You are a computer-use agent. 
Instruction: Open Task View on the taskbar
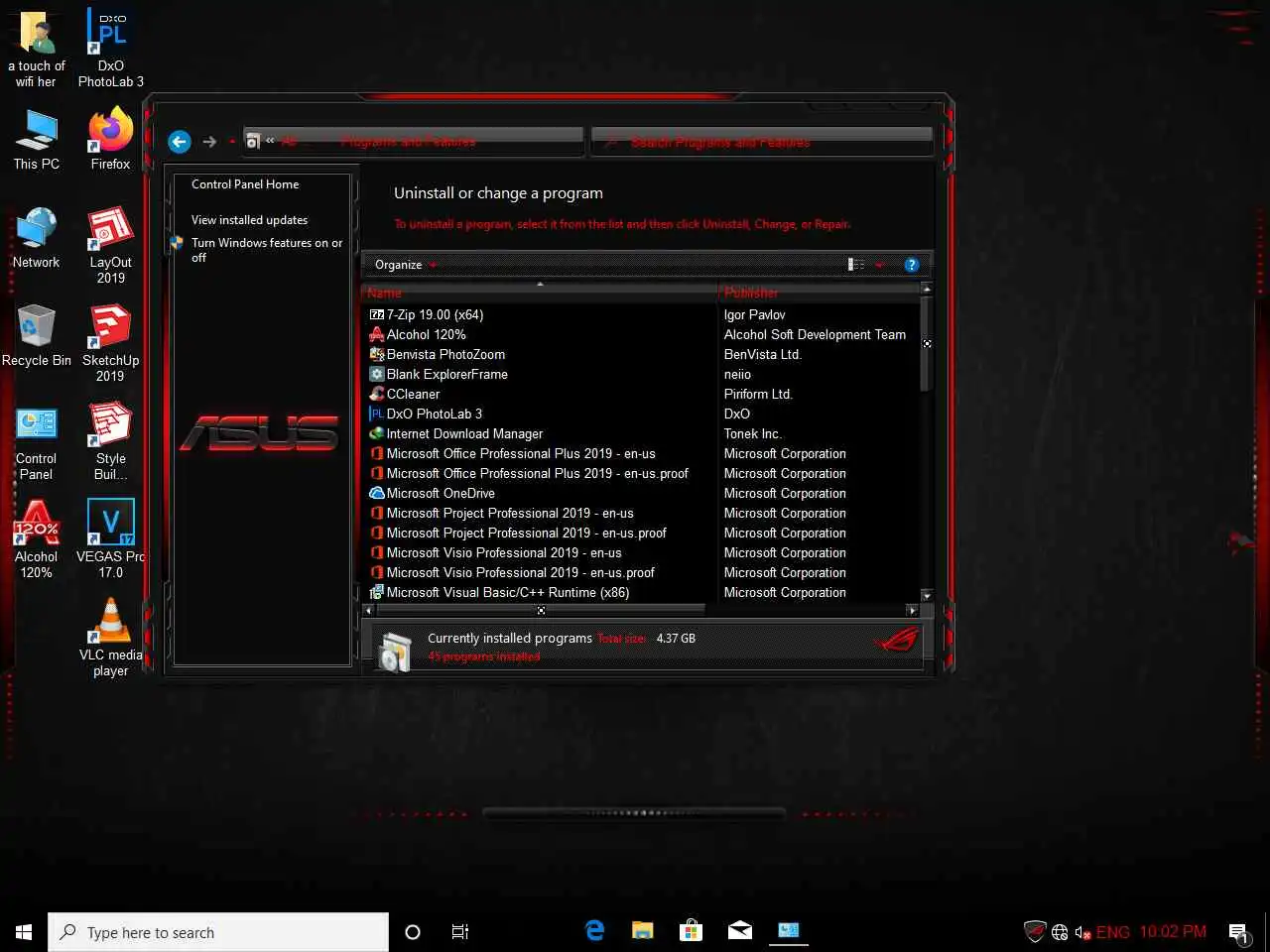coord(460,932)
